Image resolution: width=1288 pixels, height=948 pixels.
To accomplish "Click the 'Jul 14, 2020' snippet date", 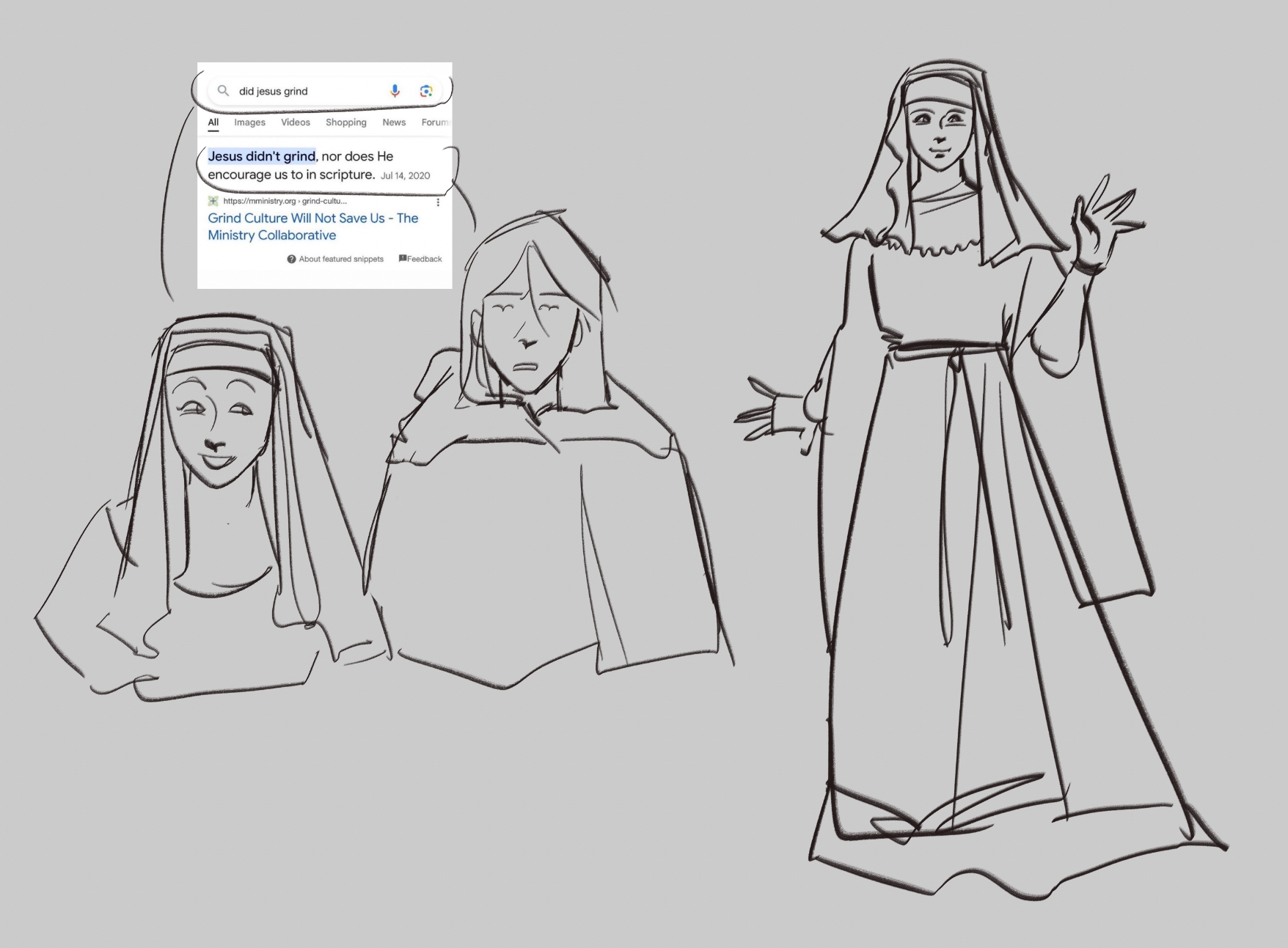I will point(405,176).
